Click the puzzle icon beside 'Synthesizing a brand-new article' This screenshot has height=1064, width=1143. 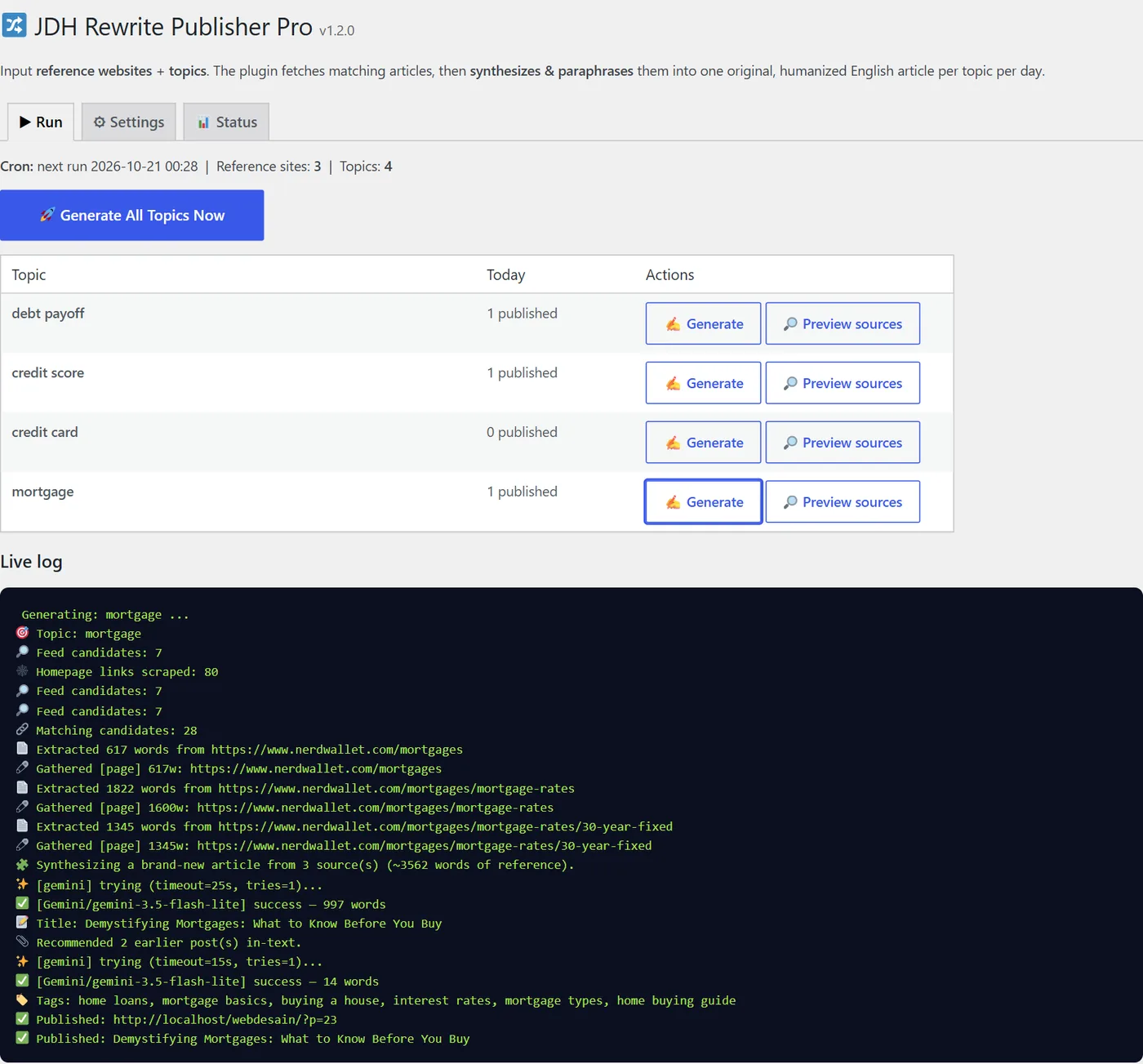point(22,864)
